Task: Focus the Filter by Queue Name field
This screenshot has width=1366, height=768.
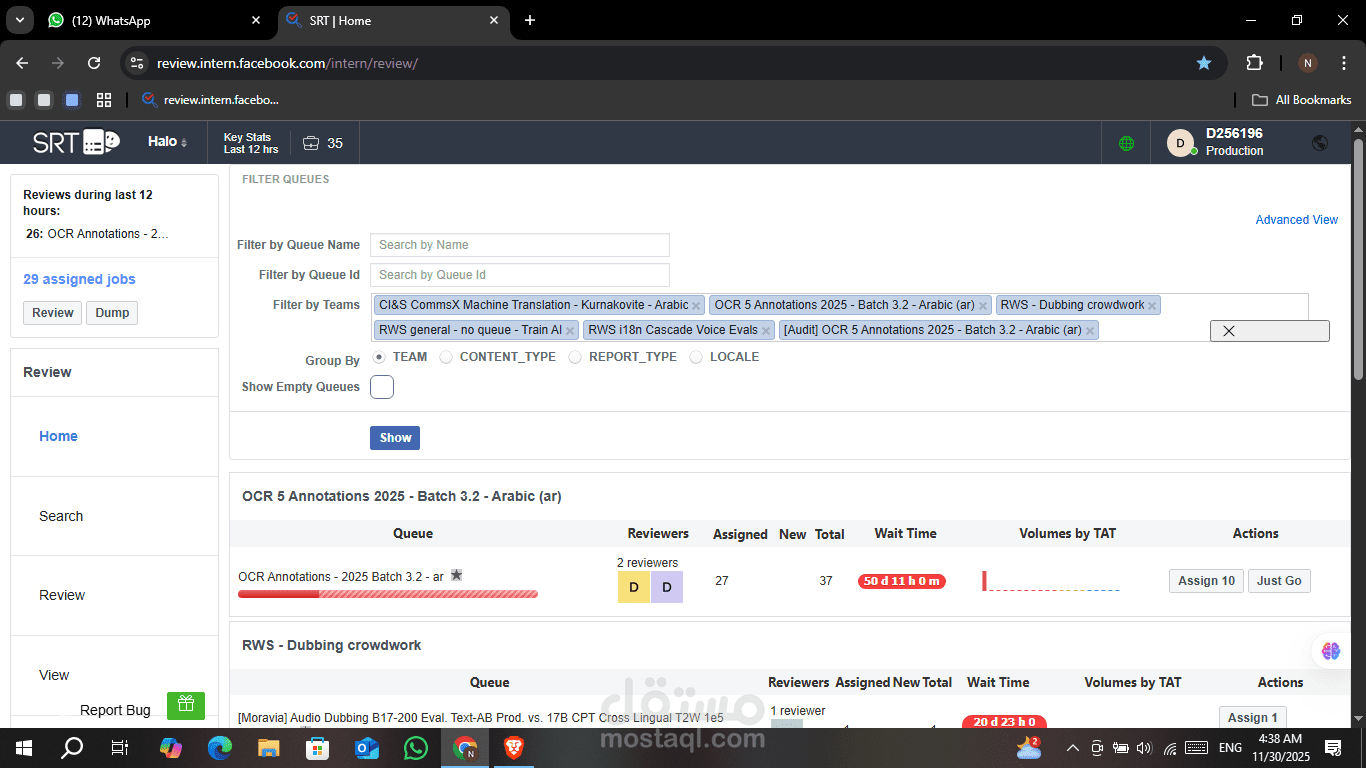Action: pos(520,245)
